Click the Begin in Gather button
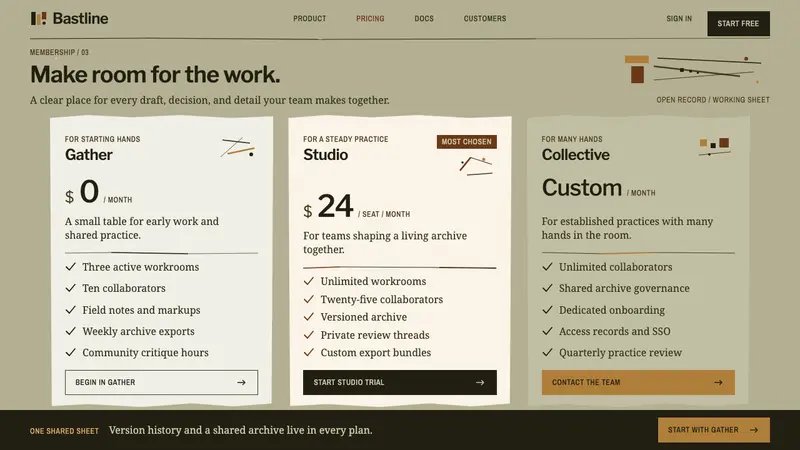 click(161, 382)
